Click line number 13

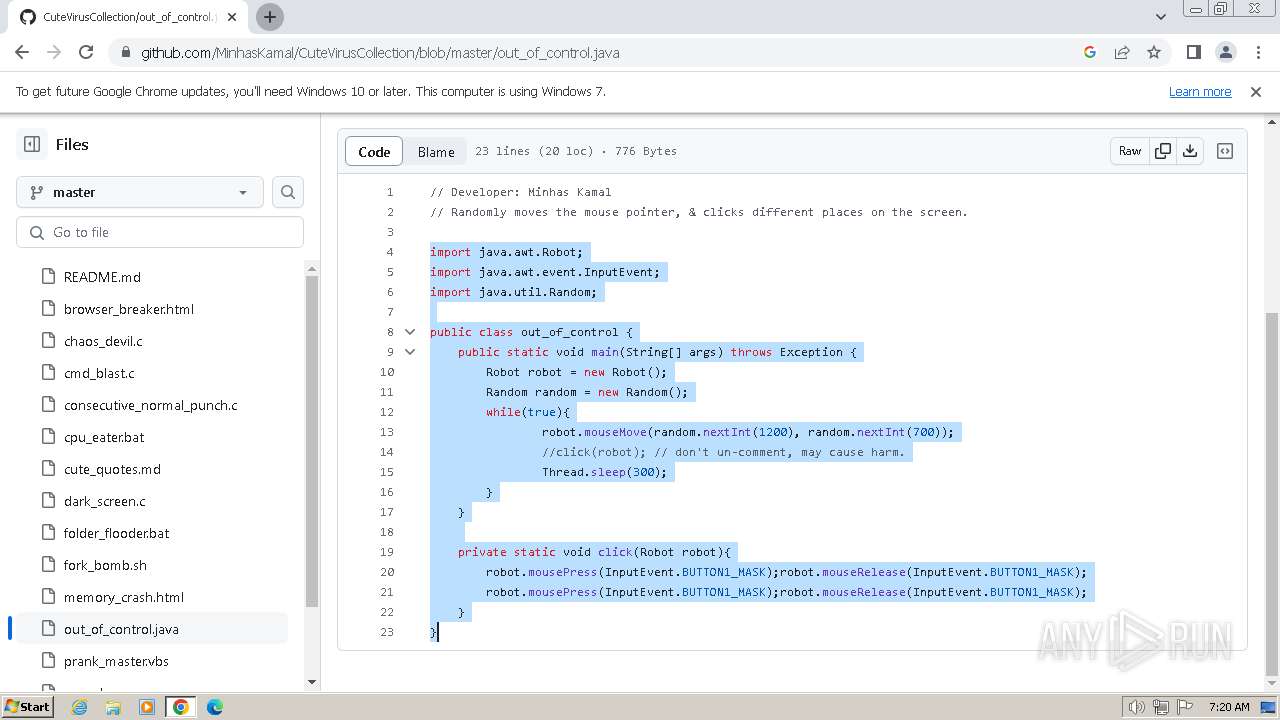pos(387,432)
